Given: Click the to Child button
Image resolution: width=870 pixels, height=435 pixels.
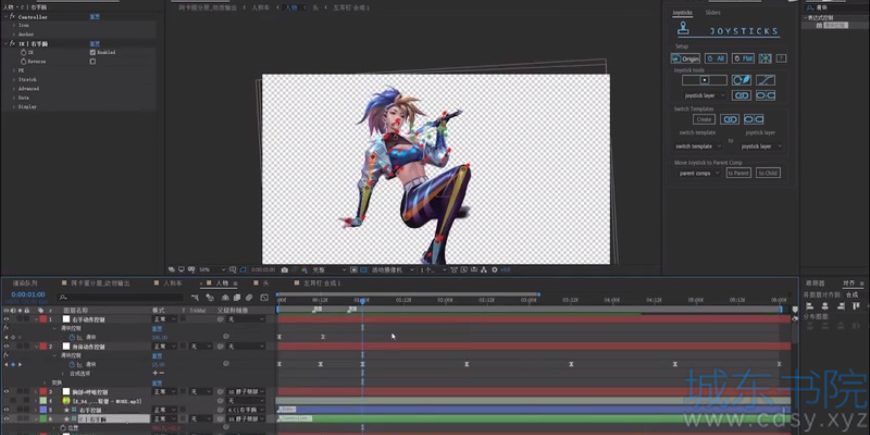Looking at the screenshot, I should (x=768, y=173).
